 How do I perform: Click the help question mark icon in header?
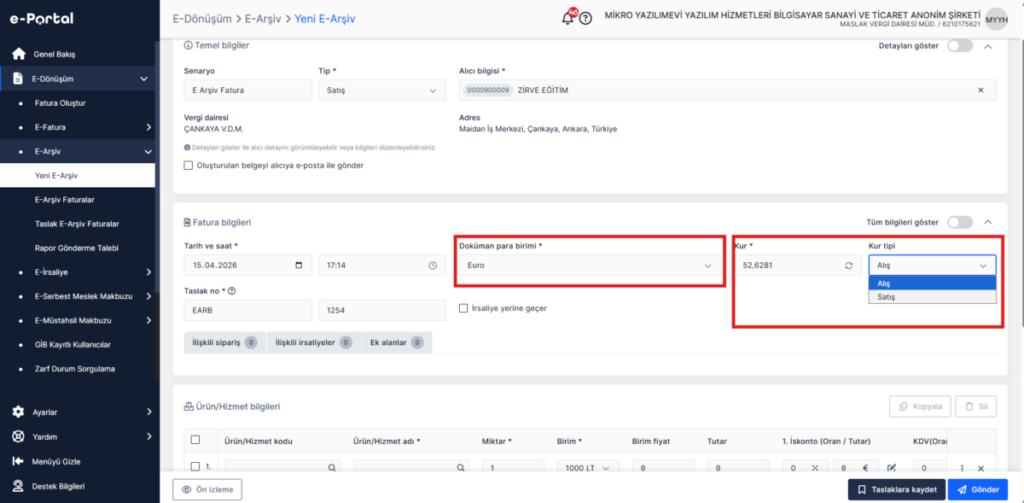pyautogui.click(x=586, y=19)
